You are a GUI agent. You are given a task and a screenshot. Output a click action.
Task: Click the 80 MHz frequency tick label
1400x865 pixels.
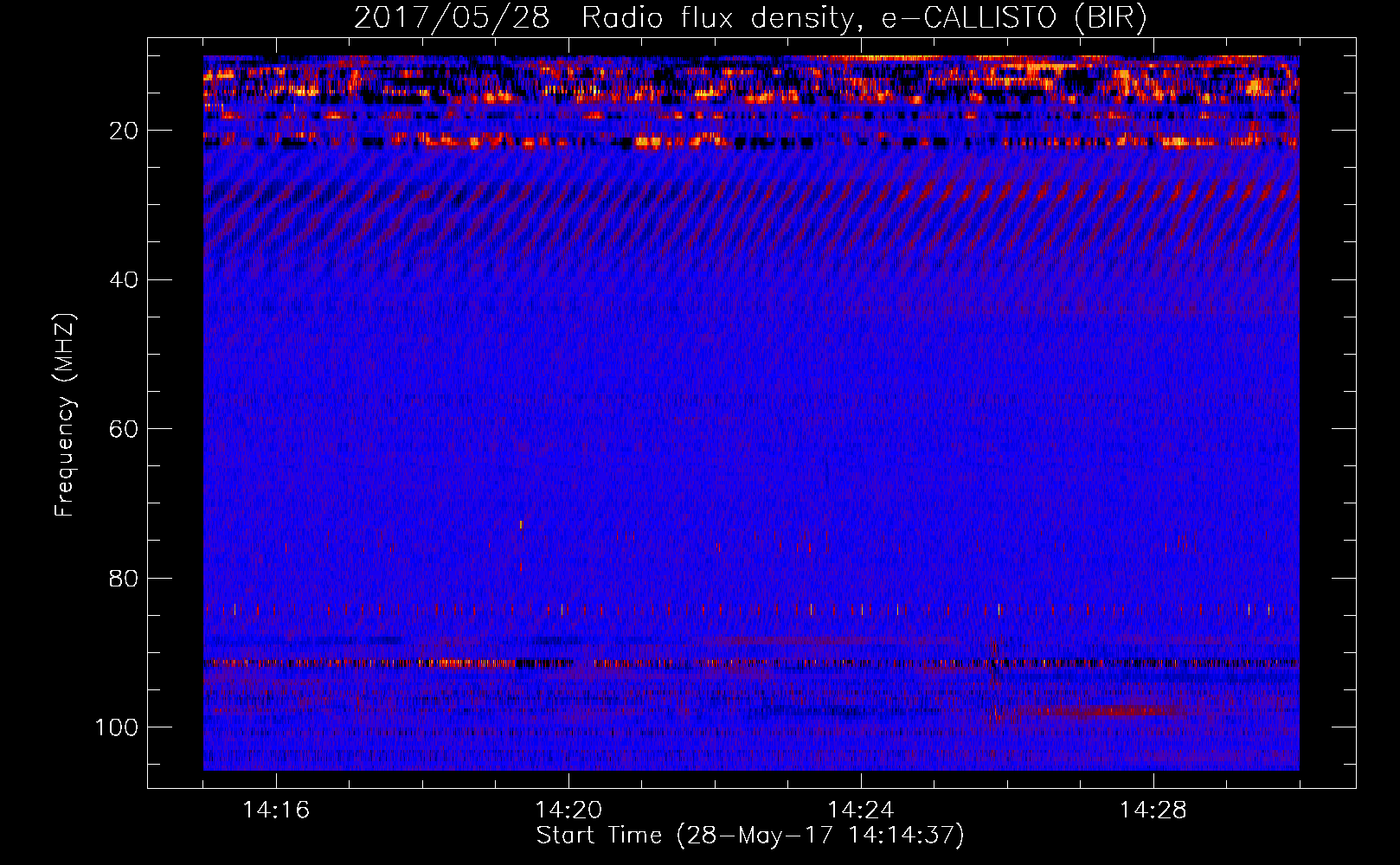[124, 578]
